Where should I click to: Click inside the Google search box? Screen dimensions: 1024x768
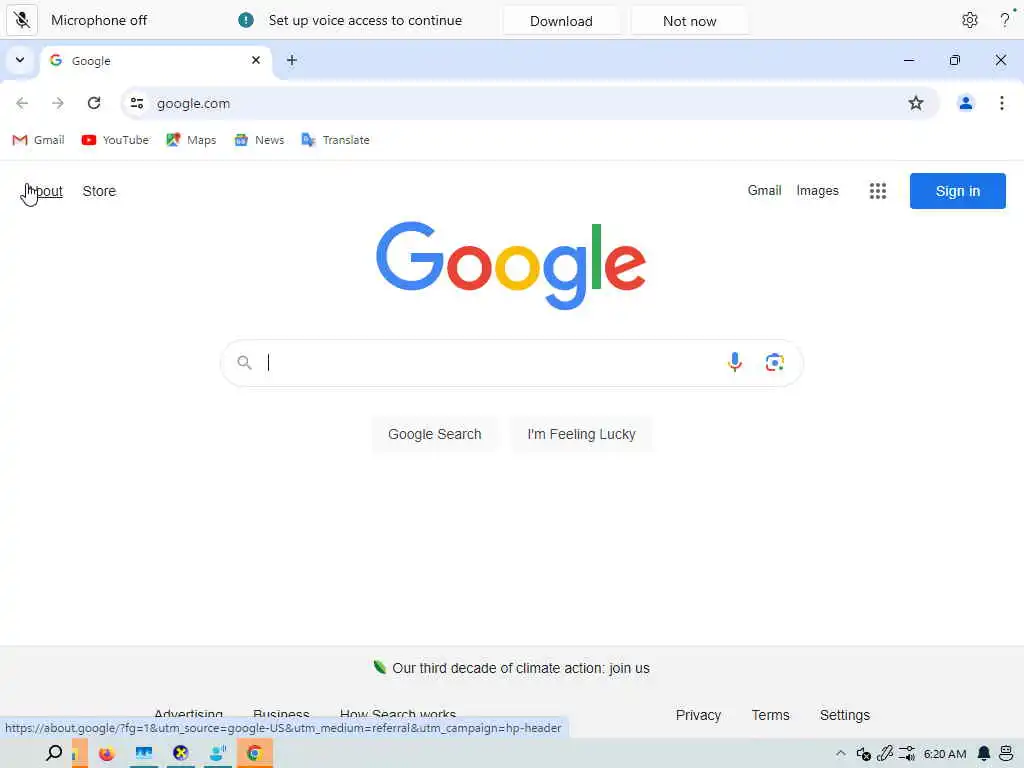tap(511, 363)
